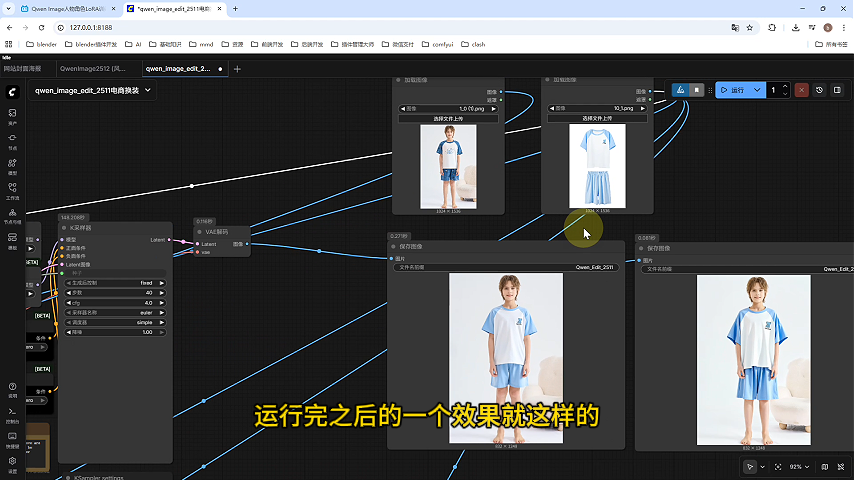The width and height of the screenshot is (854, 480).
Task: Open the Chrome three-dot menu
Action: point(844,27)
